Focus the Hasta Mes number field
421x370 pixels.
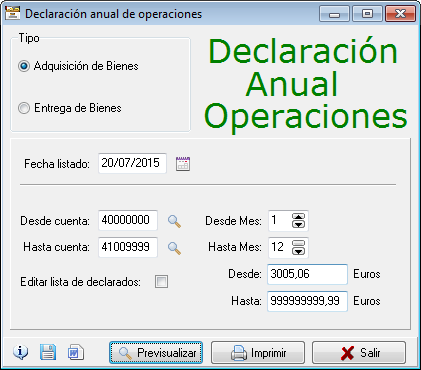pos(280,247)
